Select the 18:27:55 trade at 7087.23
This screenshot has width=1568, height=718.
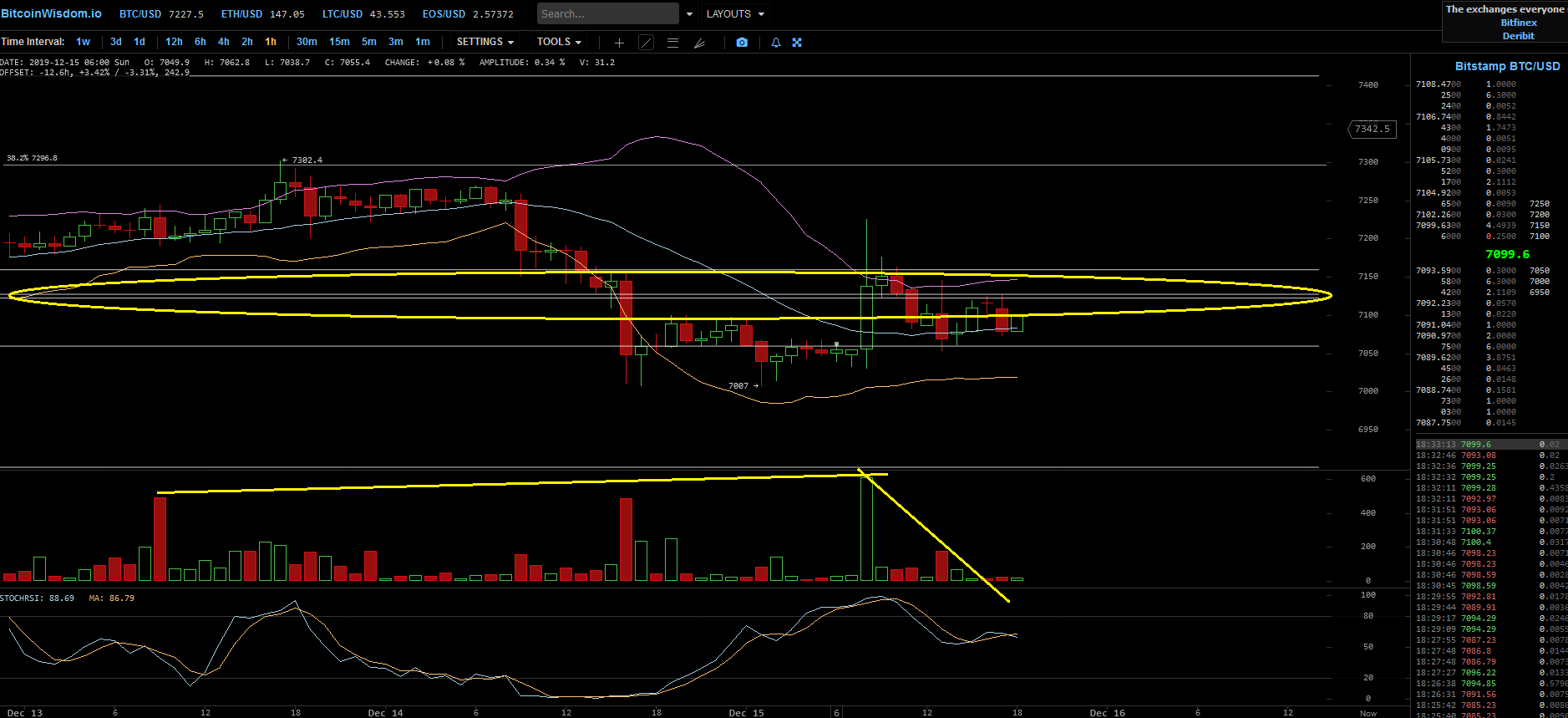pyautogui.click(x=1489, y=640)
